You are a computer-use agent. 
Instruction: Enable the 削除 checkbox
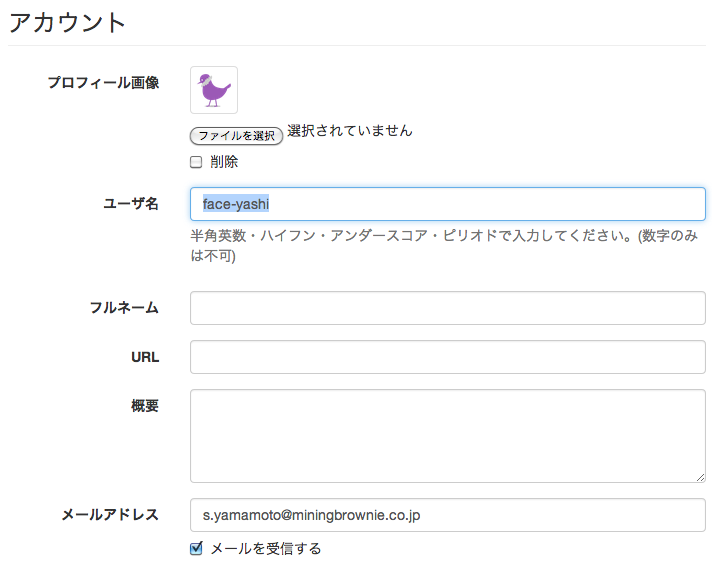point(196,162)
